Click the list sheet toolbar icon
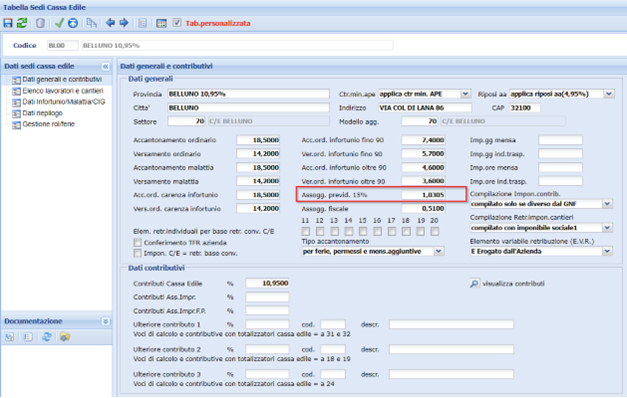The width and height of the screenshot is (627, 398). [142, 23]
